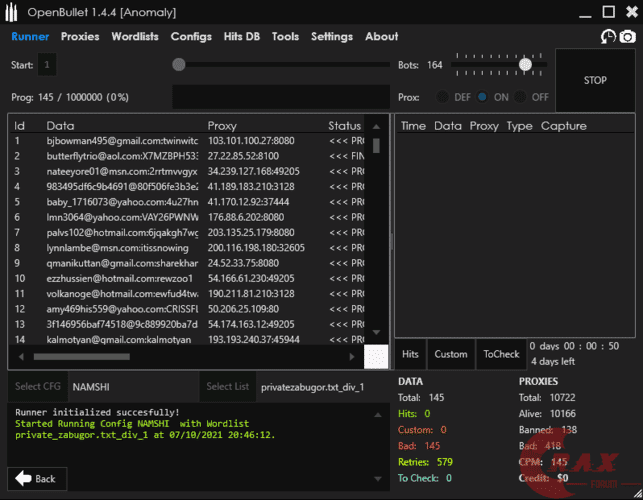The width and height of the screenshot is (643, 500).
Task: Click the Start position input field
Action: (x=48, y=65)
